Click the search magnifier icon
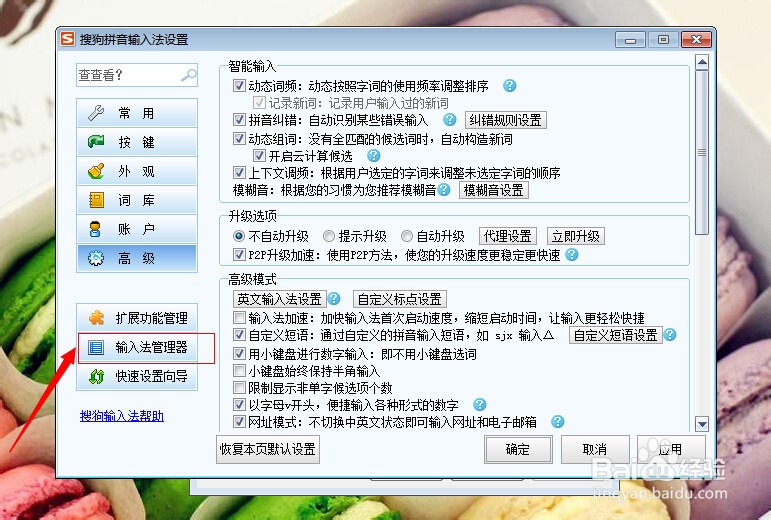 pyautogui.click(x=189, y=75)
